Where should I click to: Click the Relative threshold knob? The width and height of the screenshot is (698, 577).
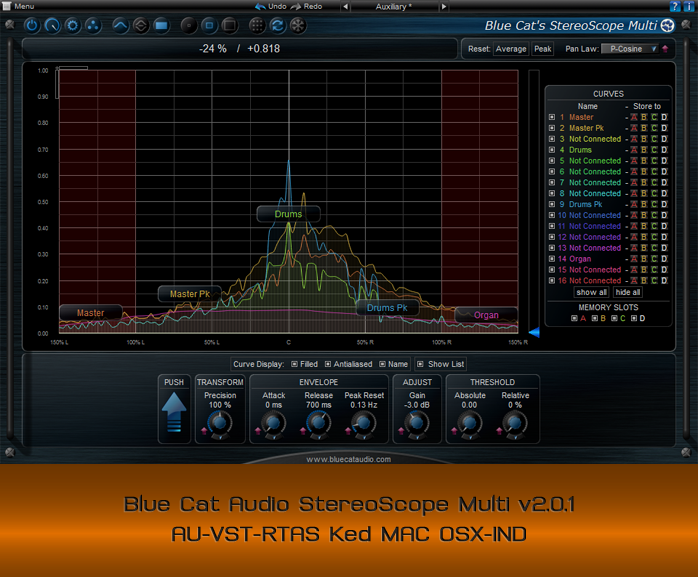pyautogui.click(x=515, y=423)
